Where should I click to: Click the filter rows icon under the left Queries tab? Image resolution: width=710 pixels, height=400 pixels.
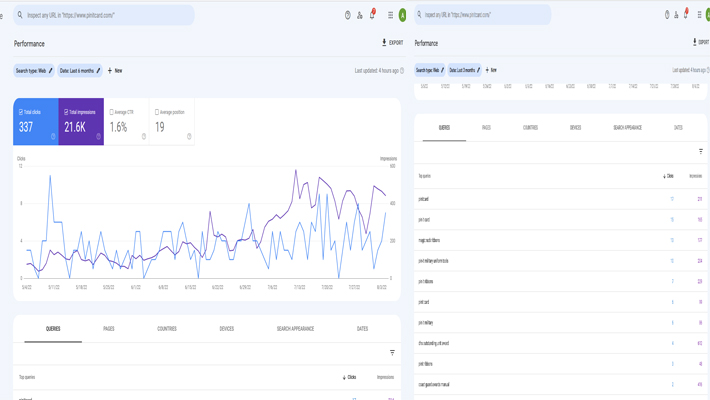click(x=392, y=353)
